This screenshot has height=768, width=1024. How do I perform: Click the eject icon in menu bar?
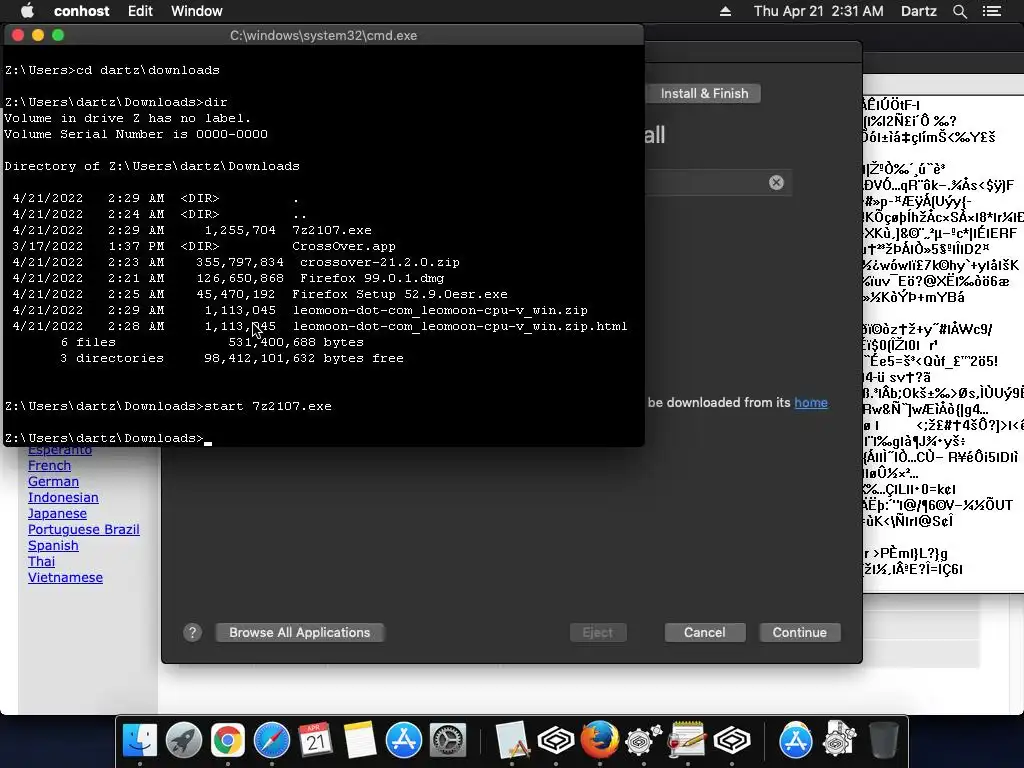726,11
